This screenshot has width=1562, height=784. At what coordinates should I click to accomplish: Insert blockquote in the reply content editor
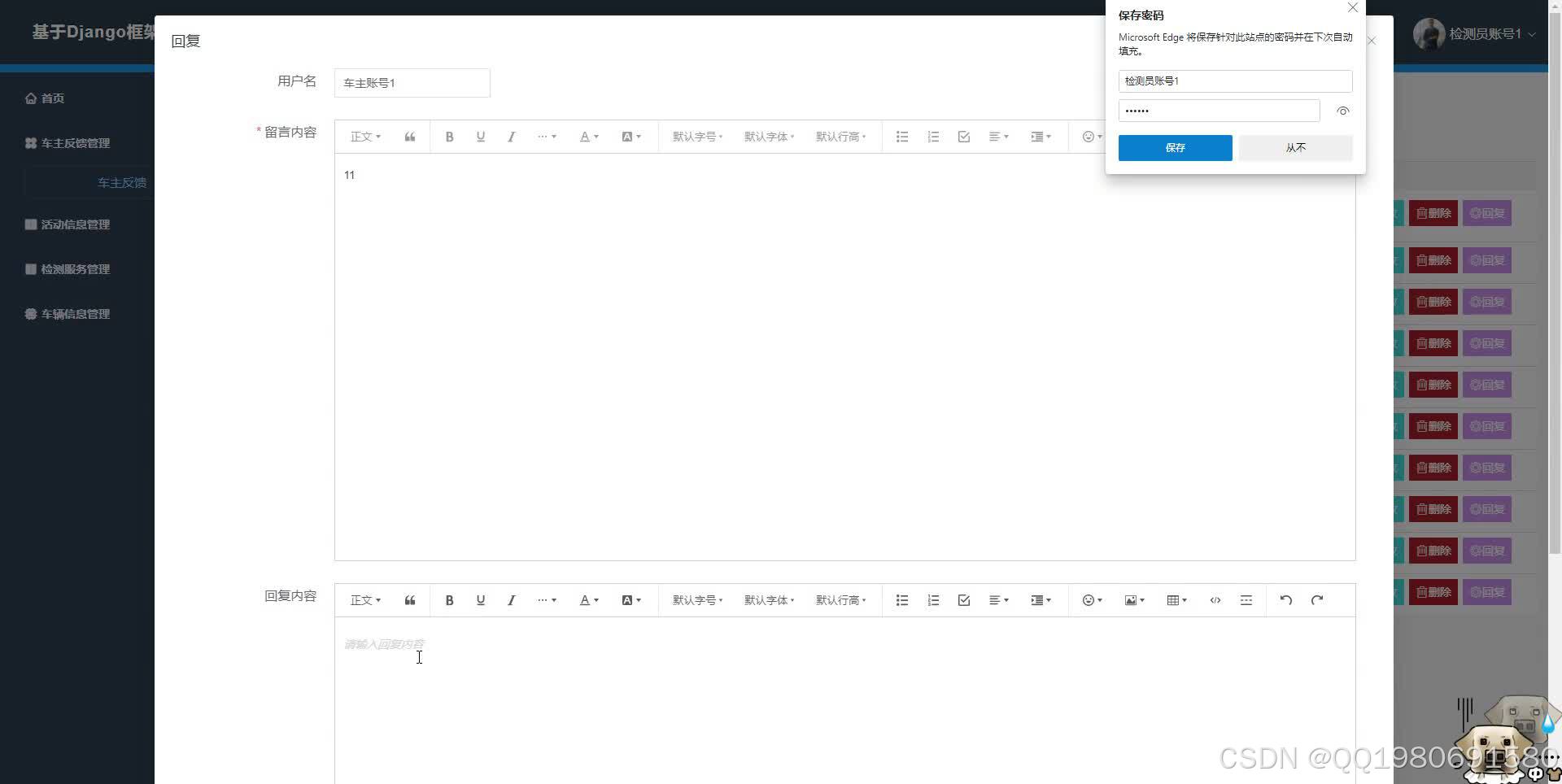pyautogui.click(x=410, y=600)
